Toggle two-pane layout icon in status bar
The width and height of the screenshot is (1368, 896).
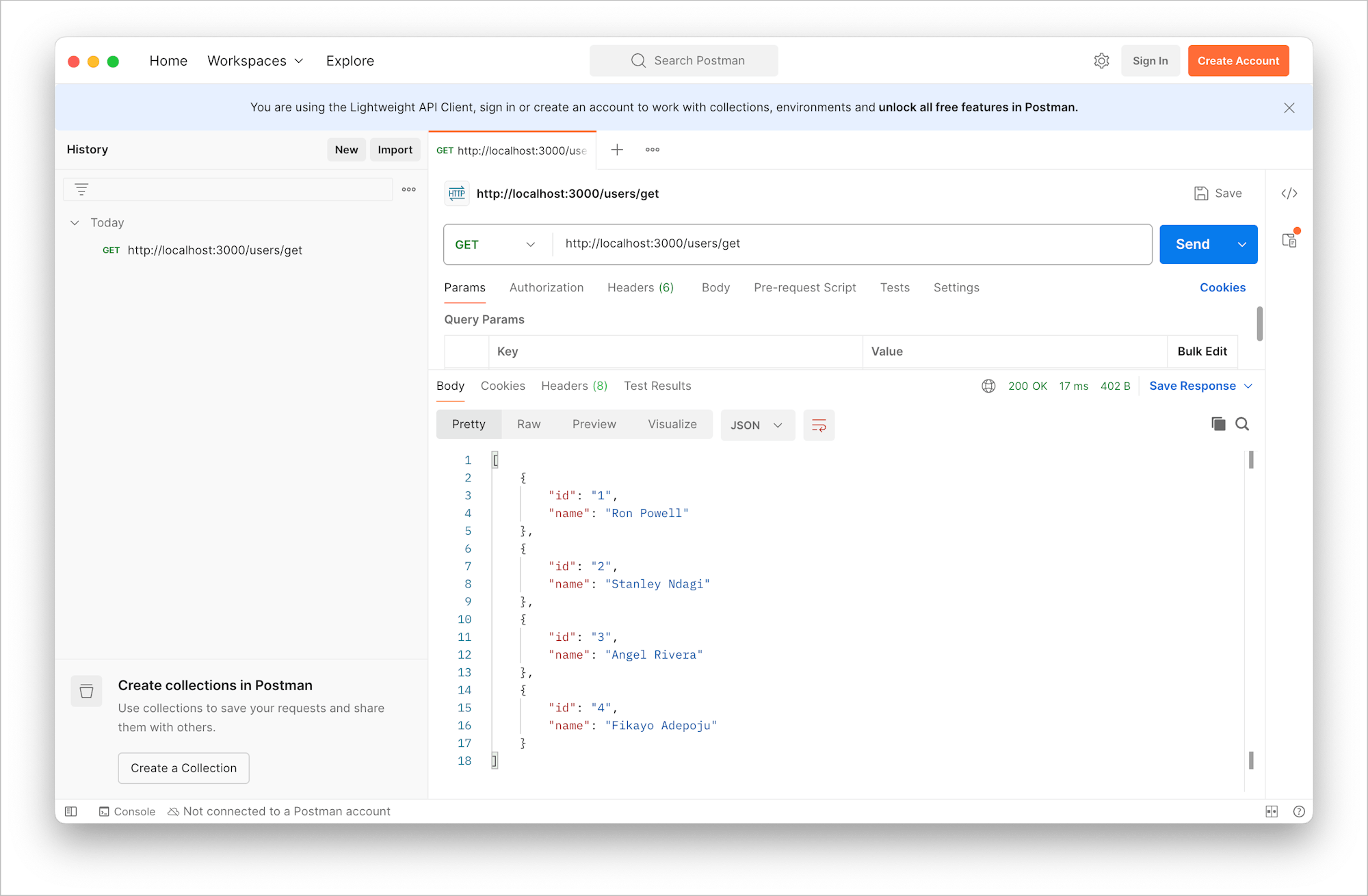coord(1272,811)
